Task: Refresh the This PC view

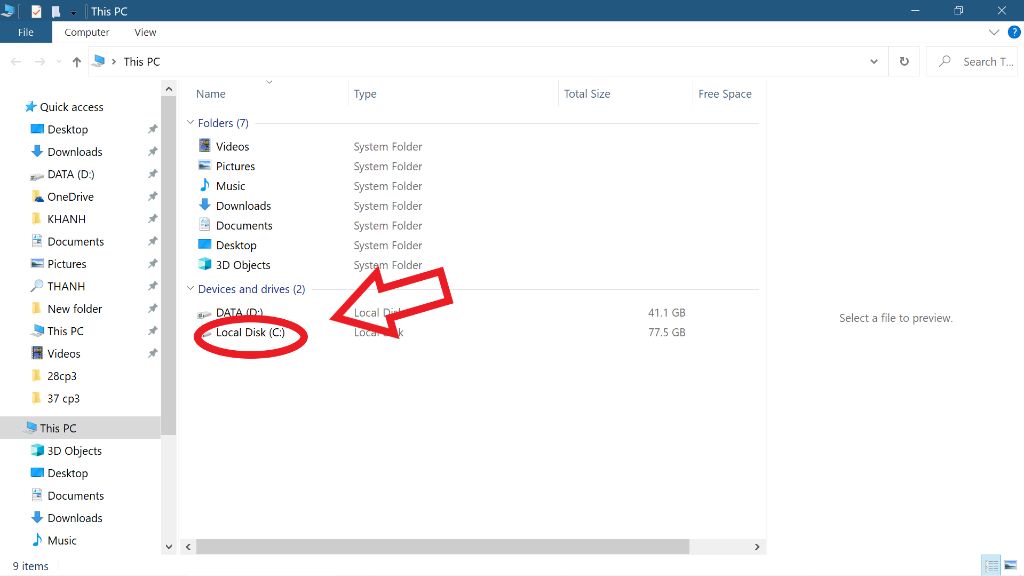Action: click(x=904, y=61)
